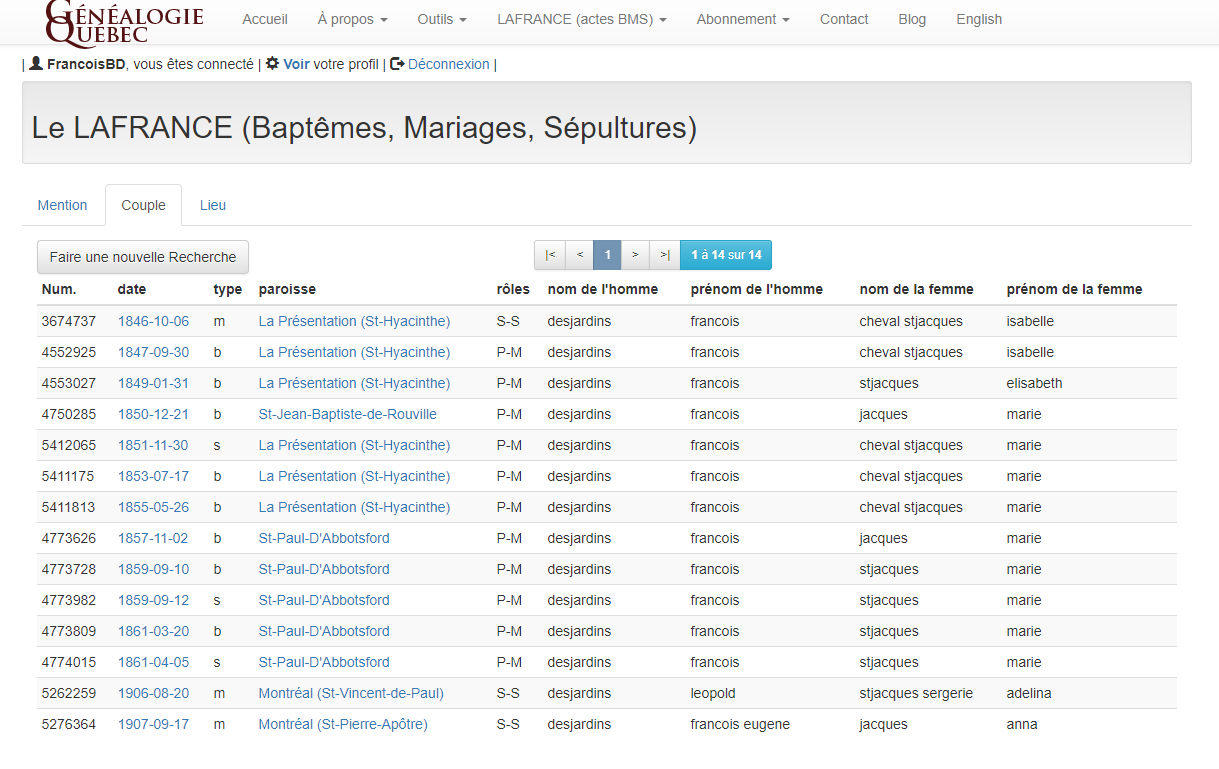The height and width of the screenshot is (769, 1219).
Task: Click the Montréal (St-Pierre-Apôtre) parish link
Action: pyautogui.click(x=343, y=724)
